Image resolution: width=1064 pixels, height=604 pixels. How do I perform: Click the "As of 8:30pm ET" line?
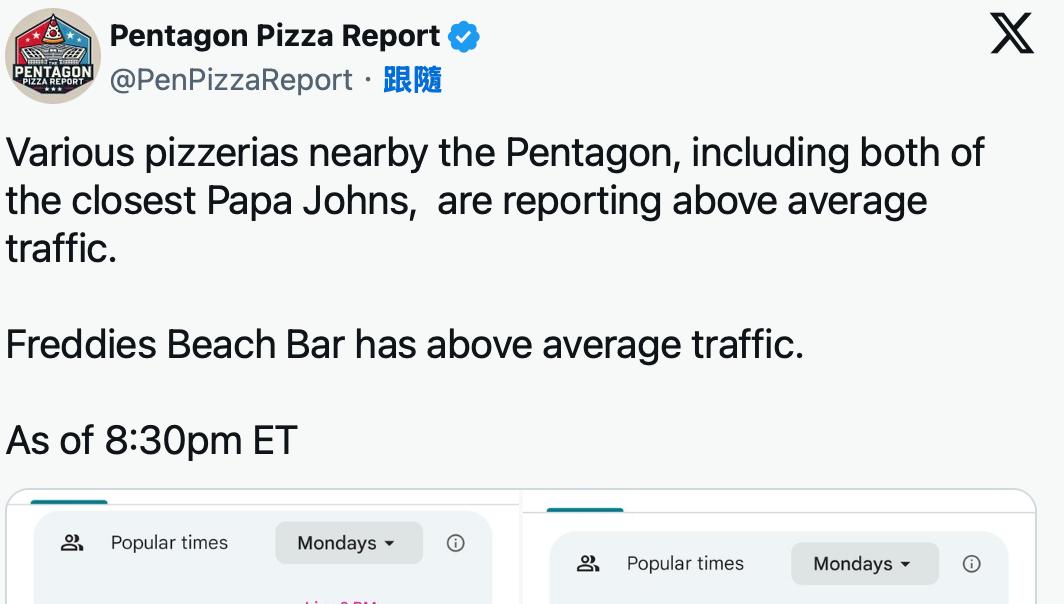coord(152,440)
